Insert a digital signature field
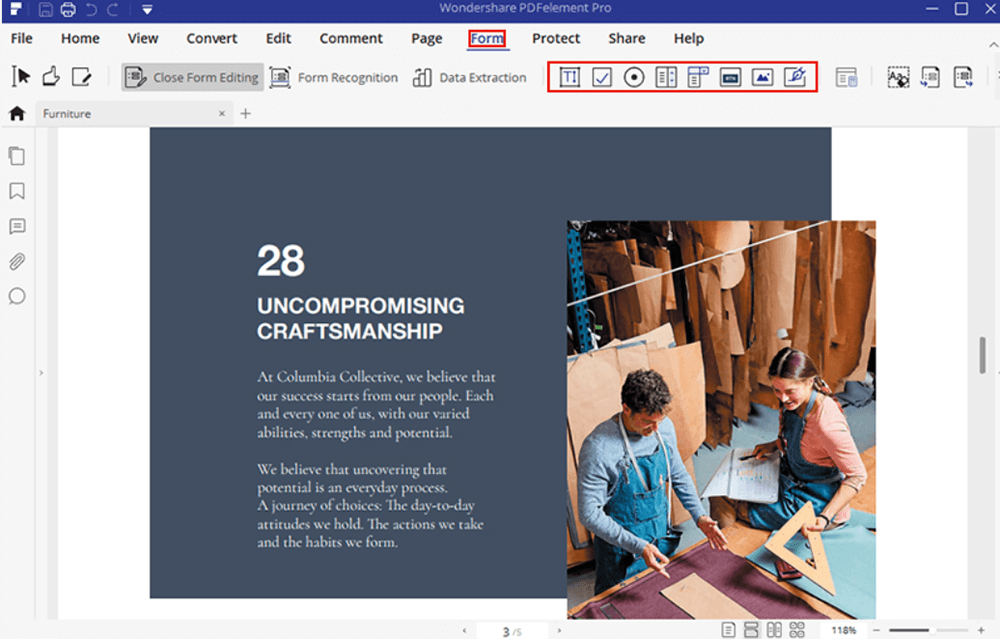This screenshot has width=1000, height=639. [795, 77]
